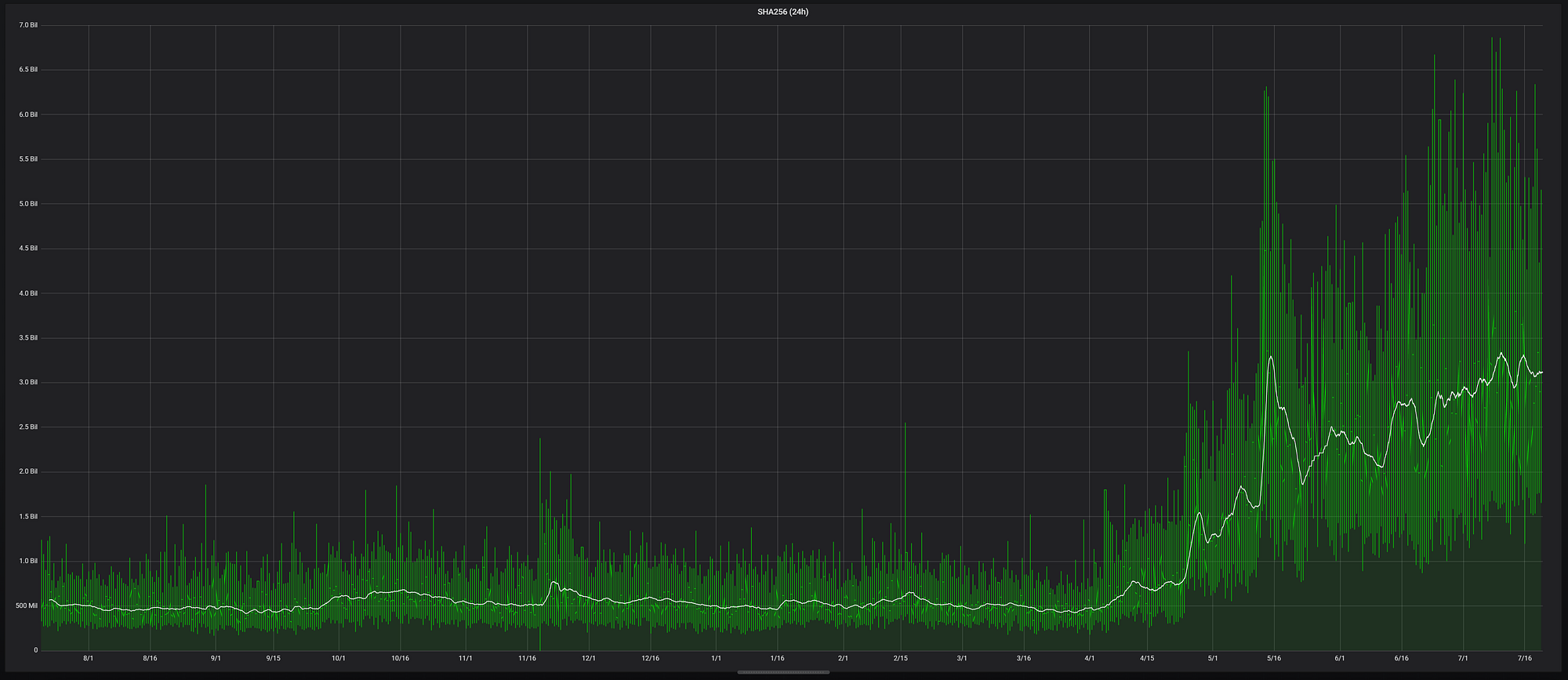Click the 2.0 Bil y-axis label
The height and width of the screenshot is (680, 1568).
tap(28, 472)
